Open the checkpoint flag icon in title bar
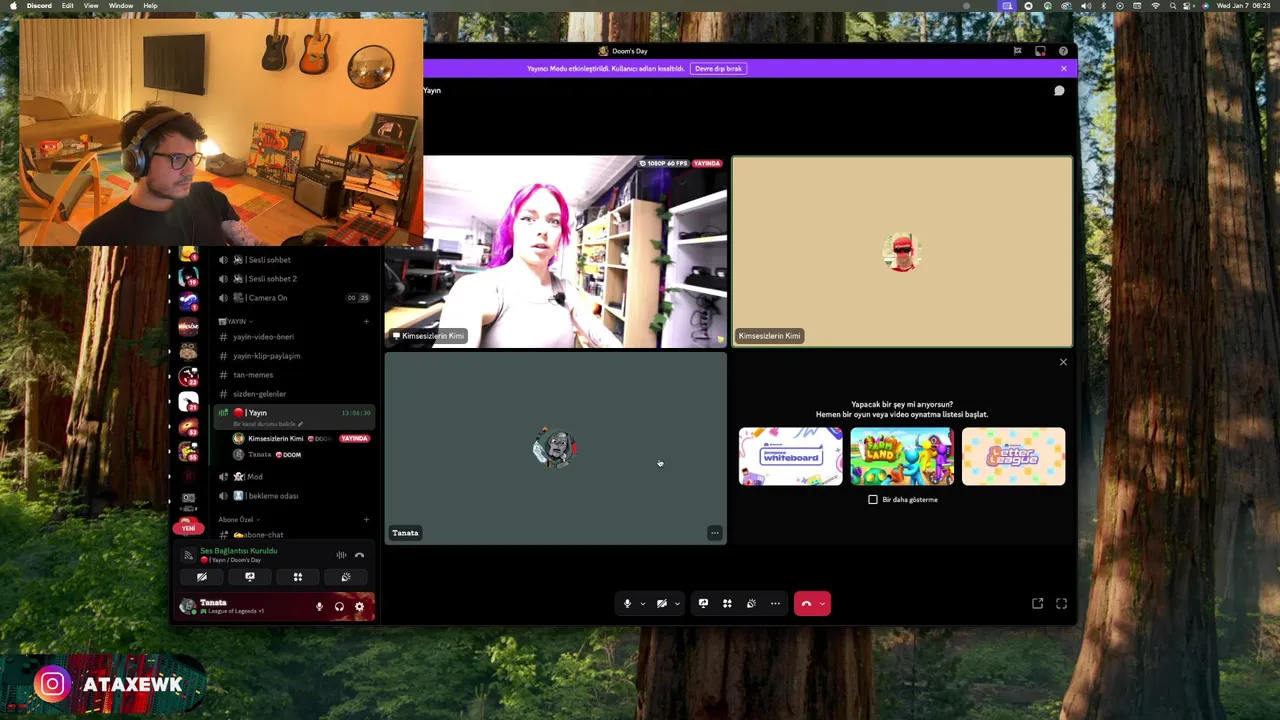1280x720 pixels. (x=1017, y=51)
